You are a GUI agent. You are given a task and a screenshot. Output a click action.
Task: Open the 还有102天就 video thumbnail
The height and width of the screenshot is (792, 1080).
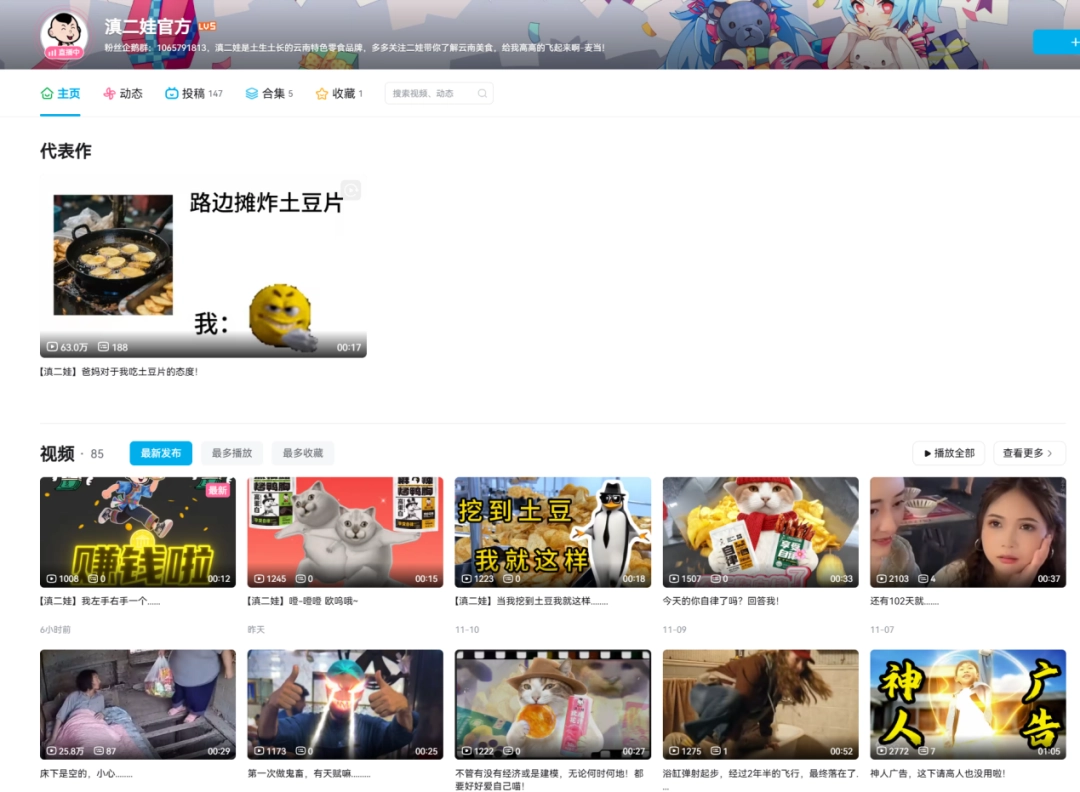pos(968,532)
